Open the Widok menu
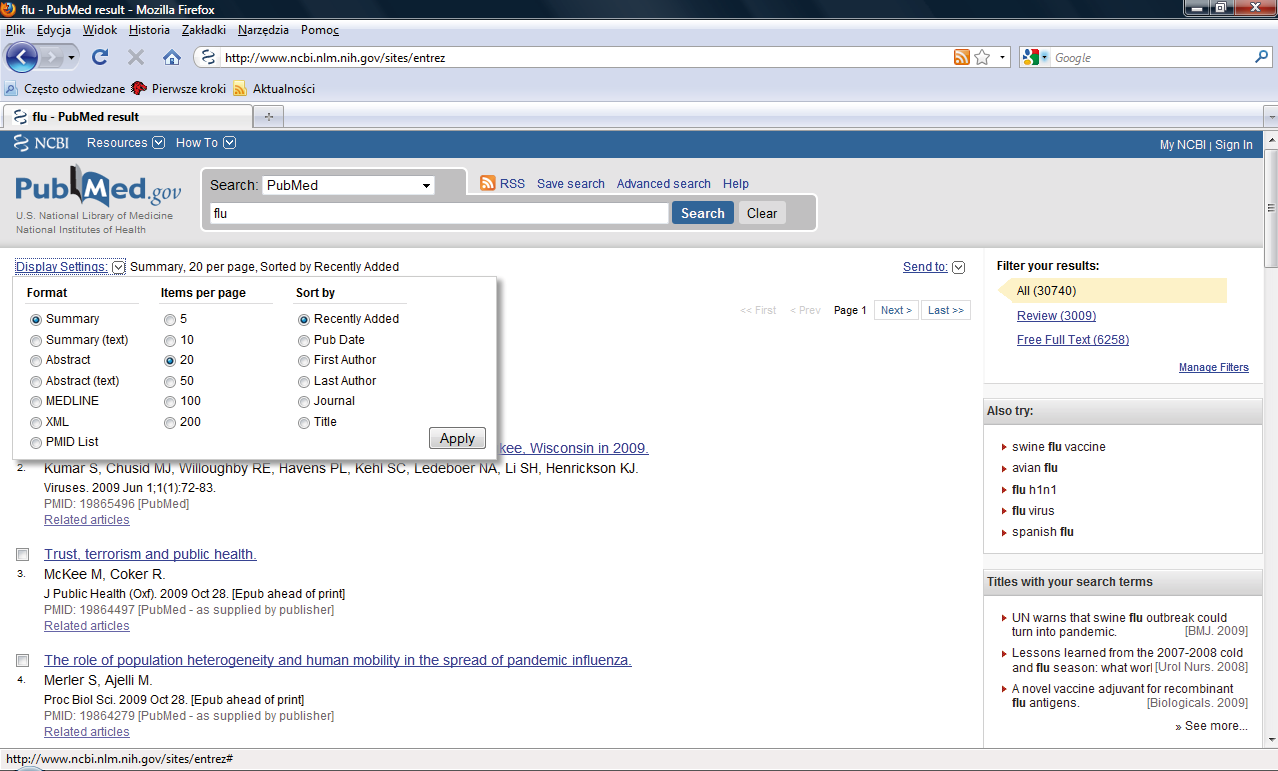 tap(100, 30)
